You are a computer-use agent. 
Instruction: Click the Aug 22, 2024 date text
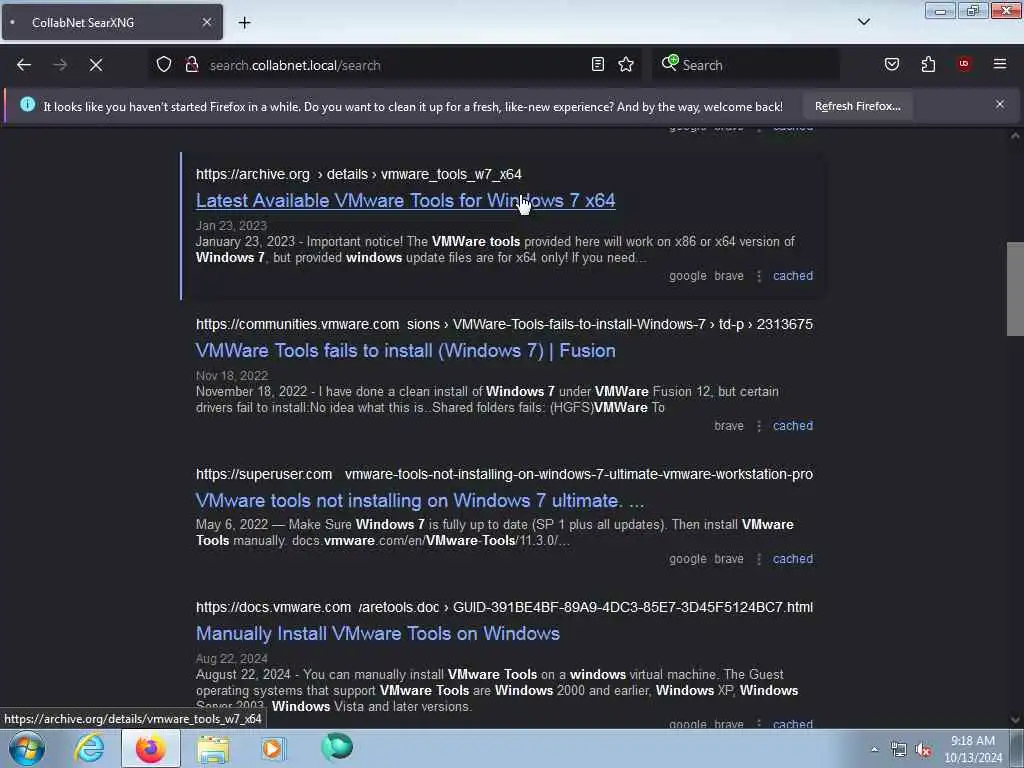coord(231,659)
